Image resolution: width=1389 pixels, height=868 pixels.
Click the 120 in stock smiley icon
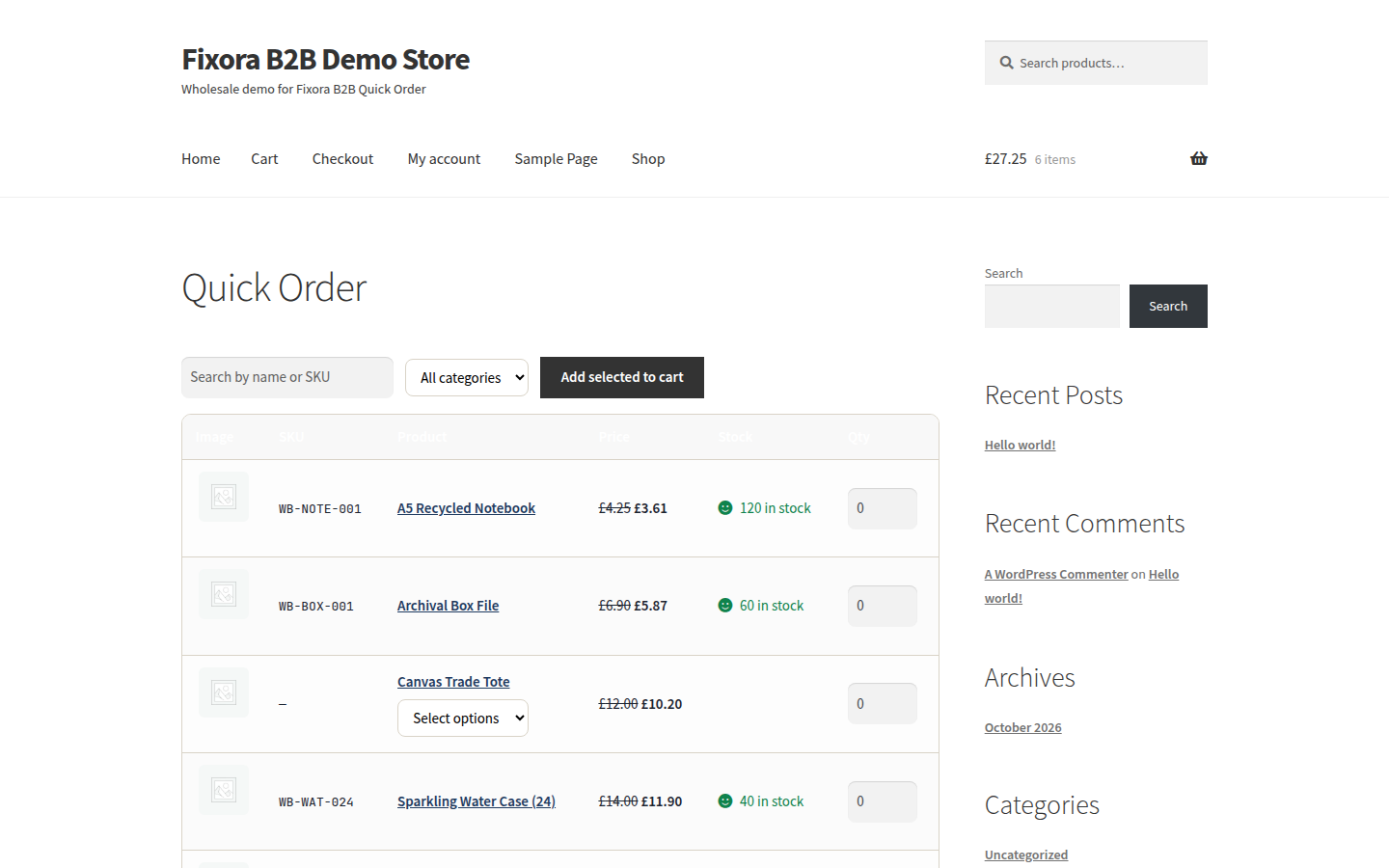tap(725, 507)
